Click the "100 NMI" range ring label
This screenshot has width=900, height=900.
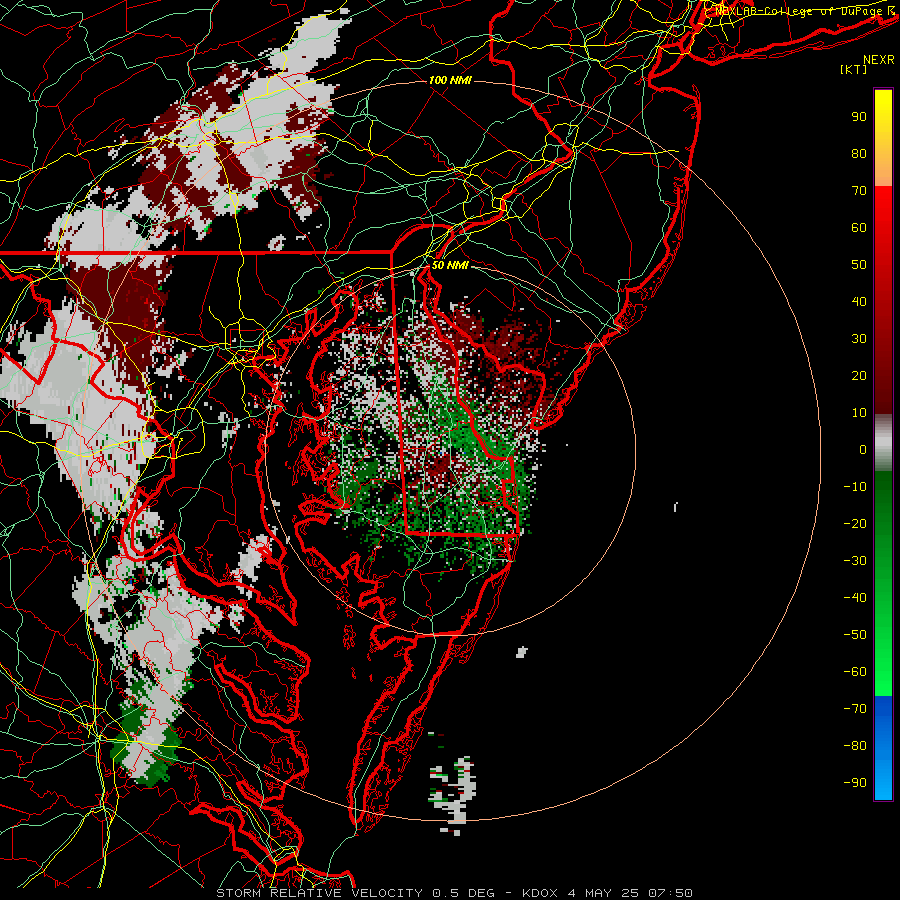pos(450,80)
